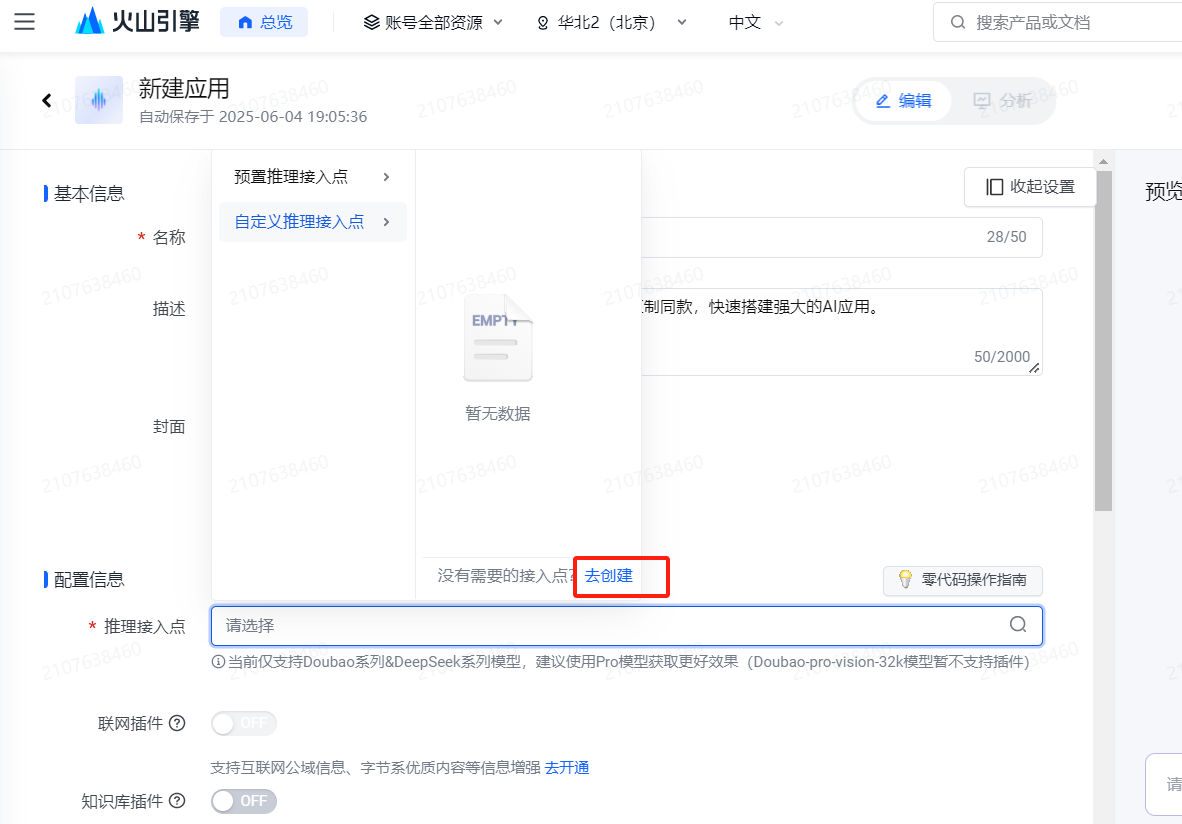Click the help icon next to 联网插件
1182x824 pixels.
coord(177,723)
